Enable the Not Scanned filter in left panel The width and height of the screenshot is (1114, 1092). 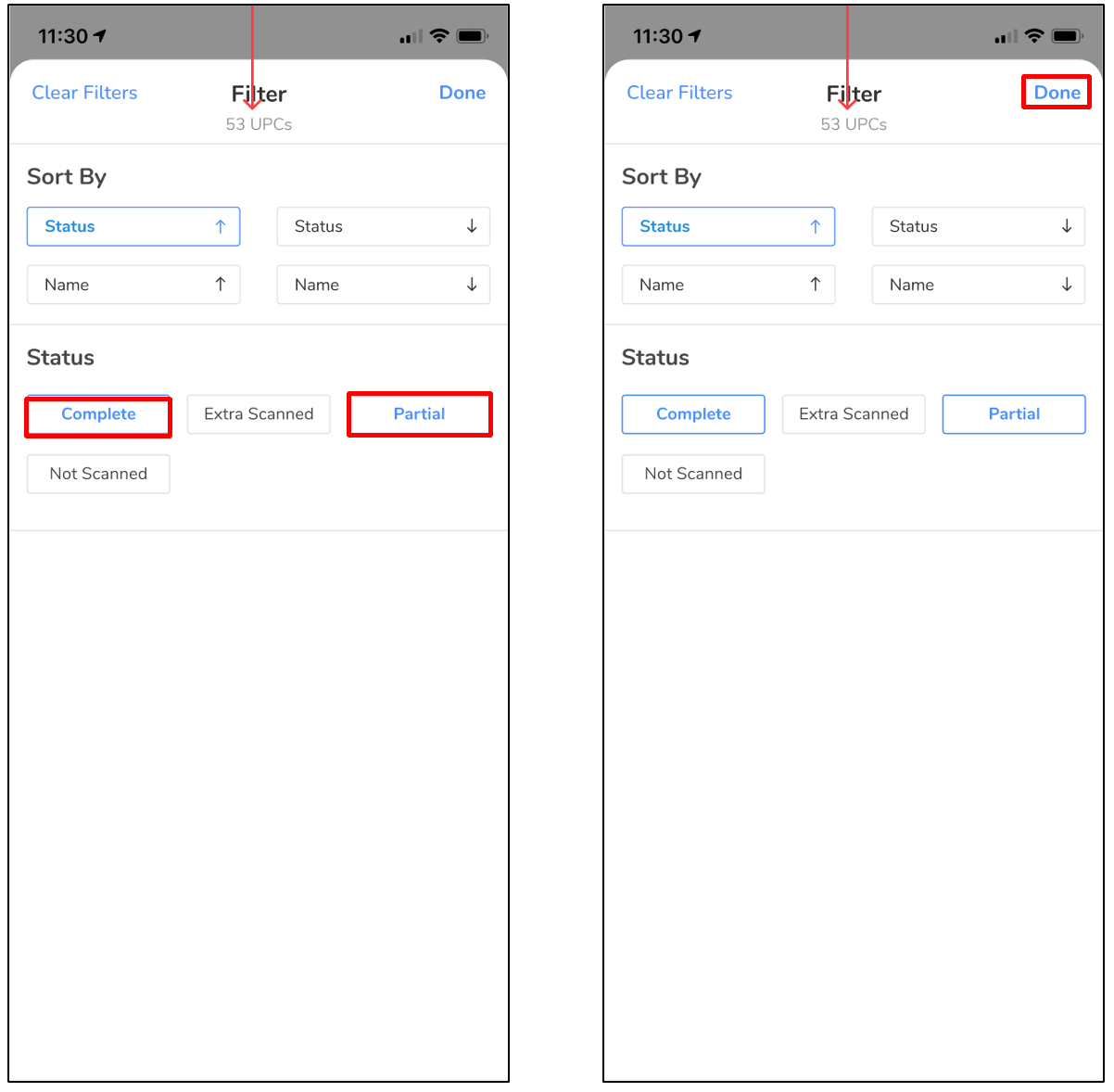(98, 474)
